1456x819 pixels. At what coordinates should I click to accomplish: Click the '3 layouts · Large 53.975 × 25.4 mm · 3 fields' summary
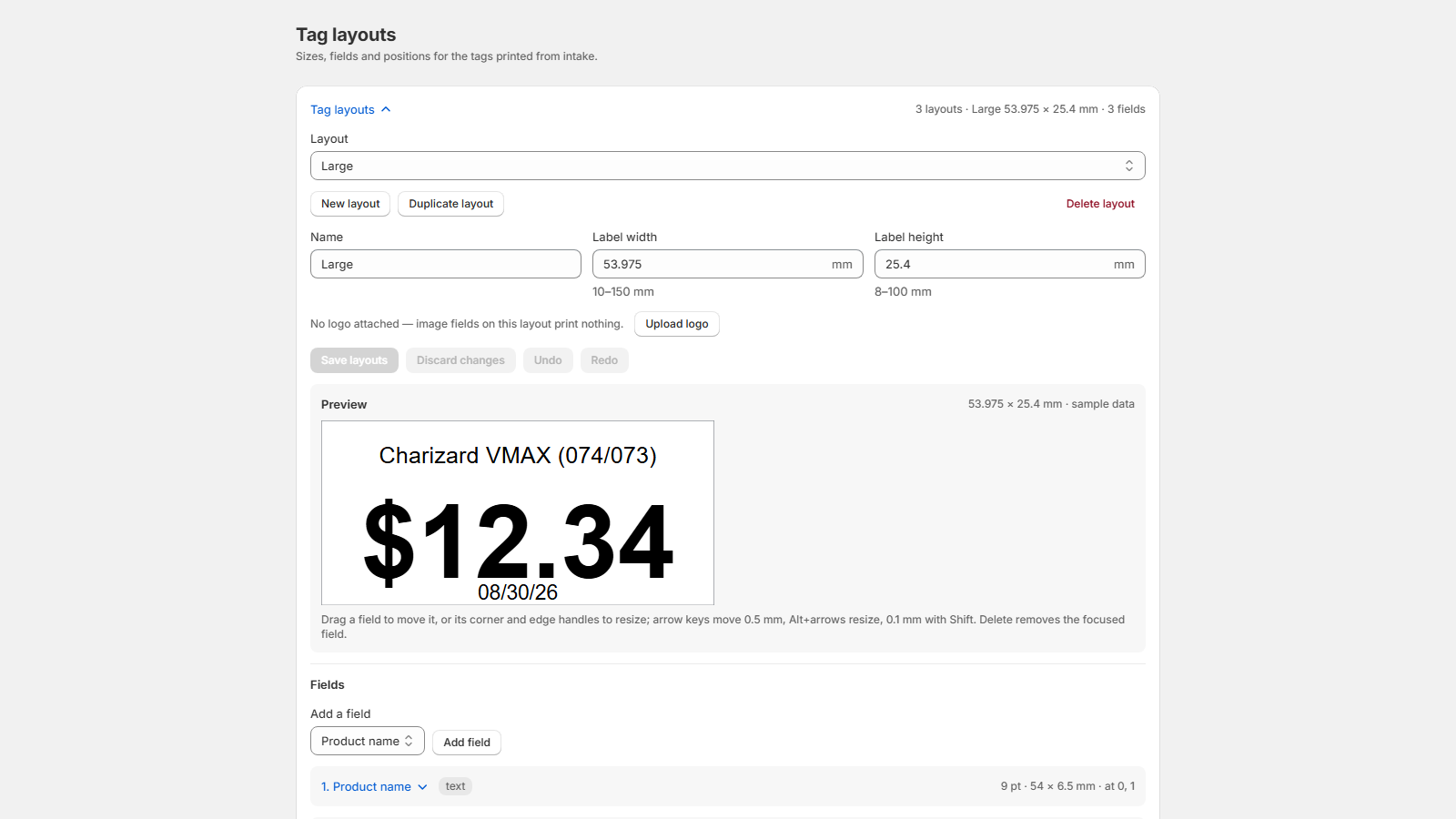point(1030,109)
